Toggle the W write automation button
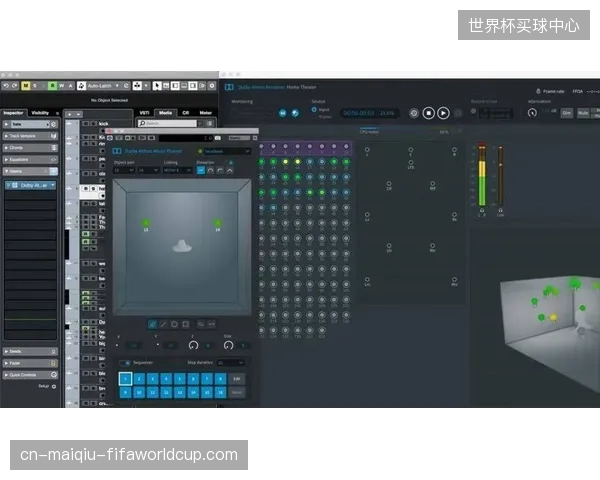The width and height of the screenshot is (600, 480). click(x=61, y=85)
